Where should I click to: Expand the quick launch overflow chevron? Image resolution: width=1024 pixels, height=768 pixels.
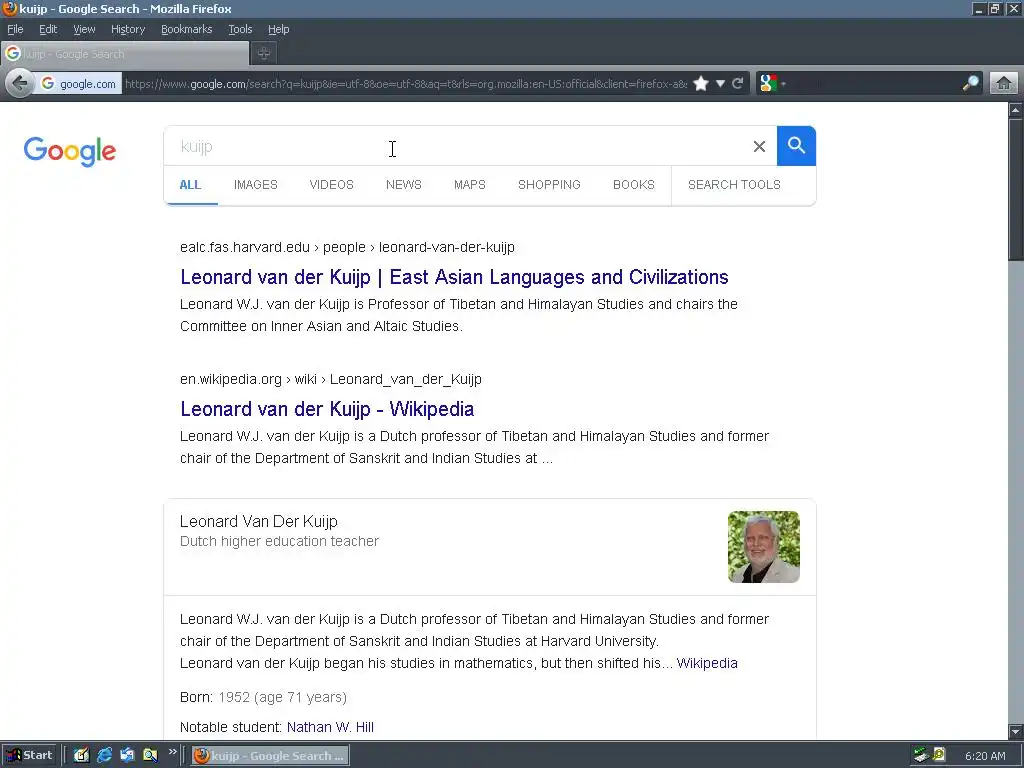pos(172,752)
